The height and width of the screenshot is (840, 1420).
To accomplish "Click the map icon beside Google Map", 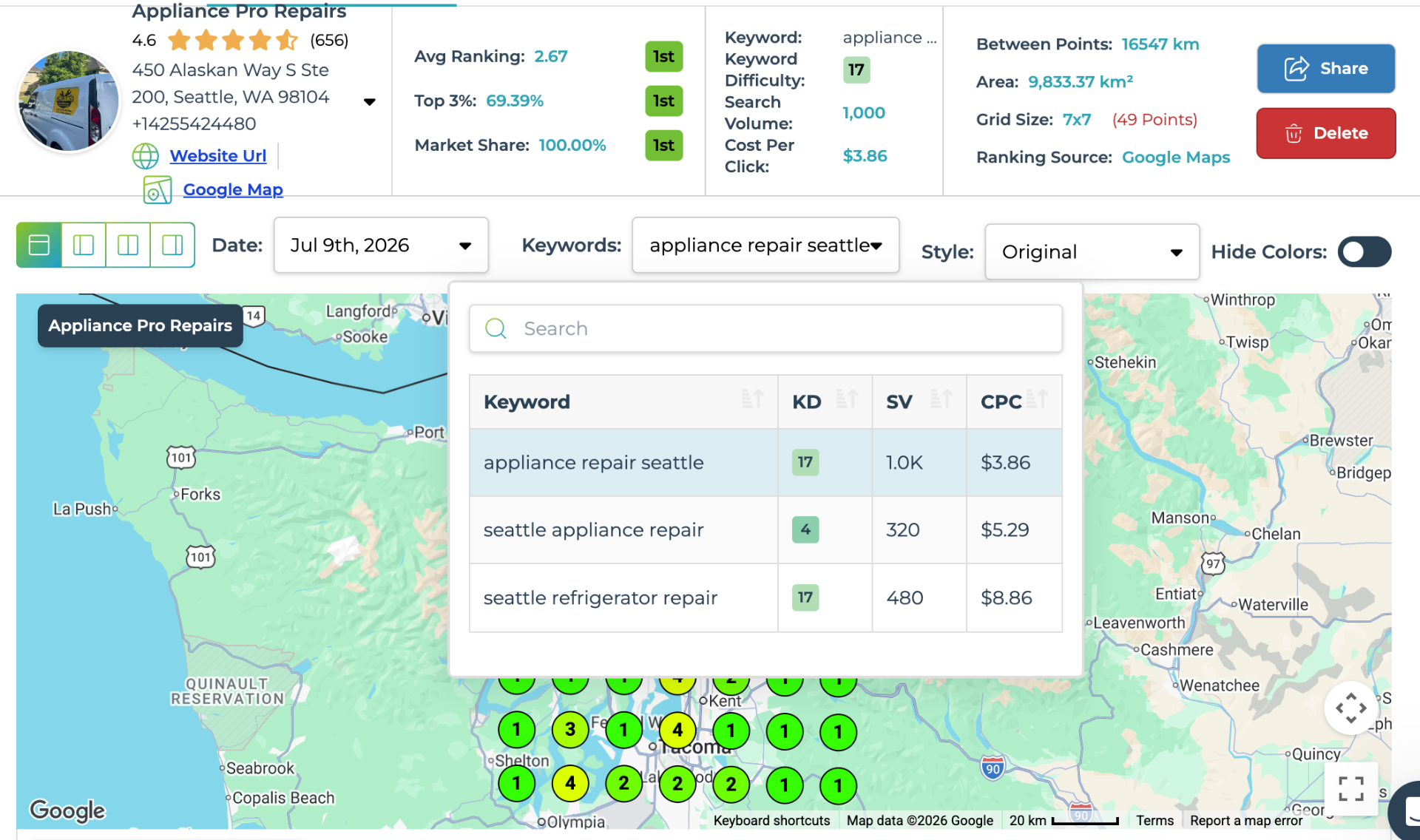I will [x=158, y=190].
